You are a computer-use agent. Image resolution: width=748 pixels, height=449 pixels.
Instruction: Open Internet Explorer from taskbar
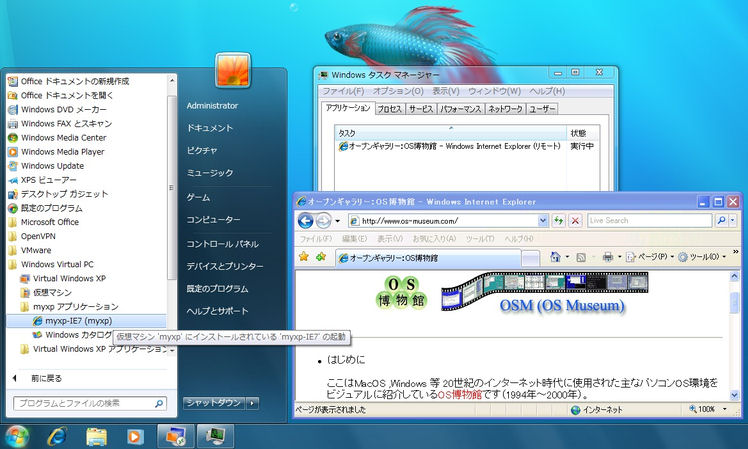pos(57,436)
